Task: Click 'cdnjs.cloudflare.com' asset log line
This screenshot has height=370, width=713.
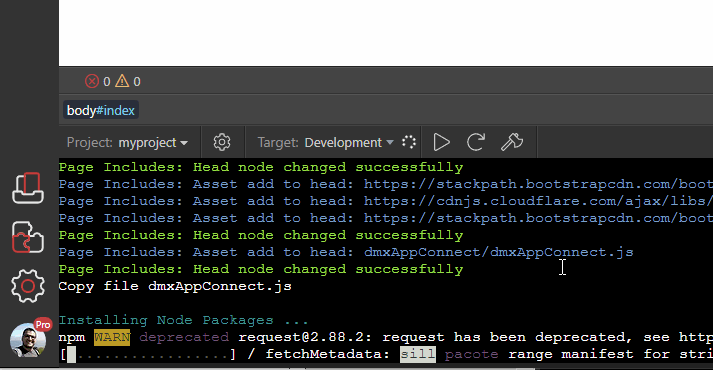Action: [x=386, y=201]
